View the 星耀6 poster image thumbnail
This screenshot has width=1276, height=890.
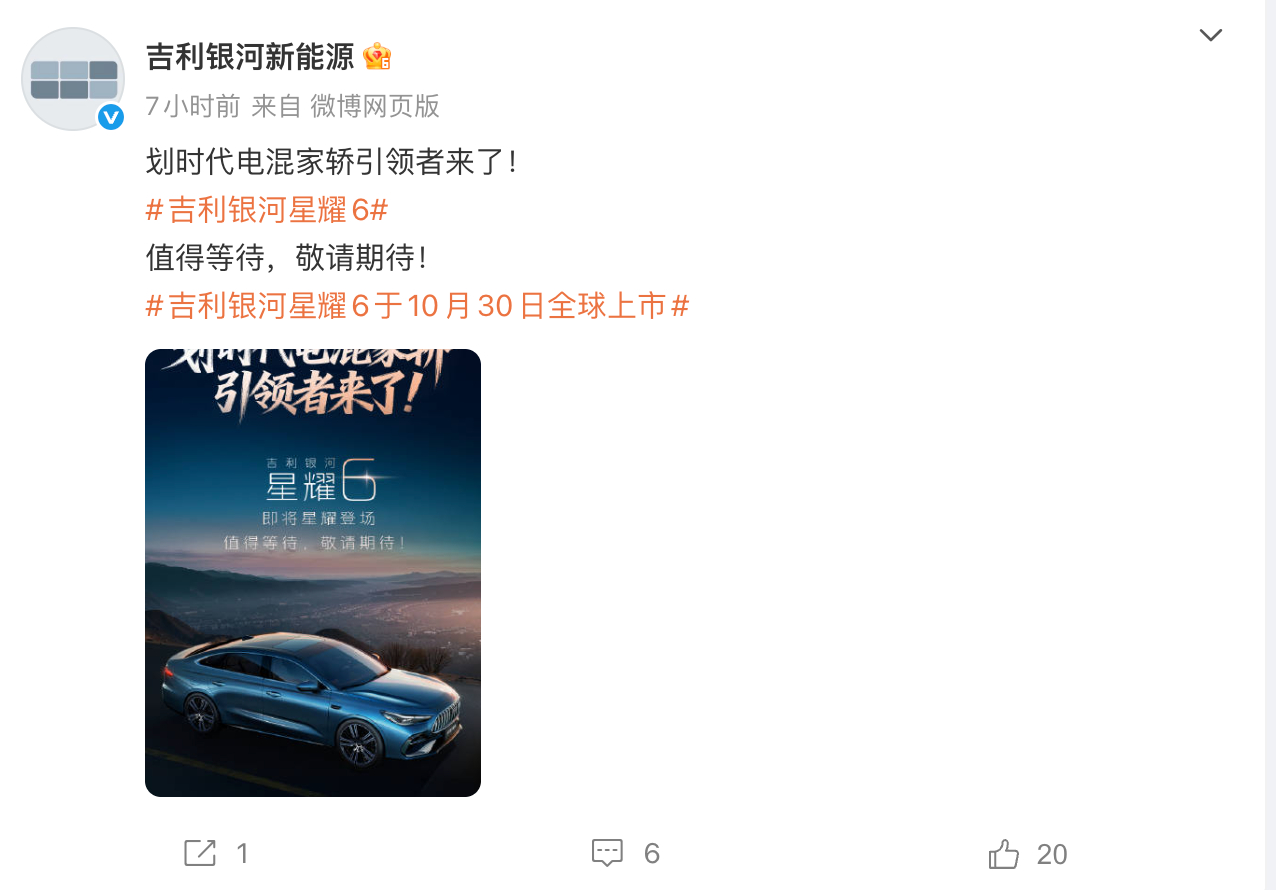313,573
